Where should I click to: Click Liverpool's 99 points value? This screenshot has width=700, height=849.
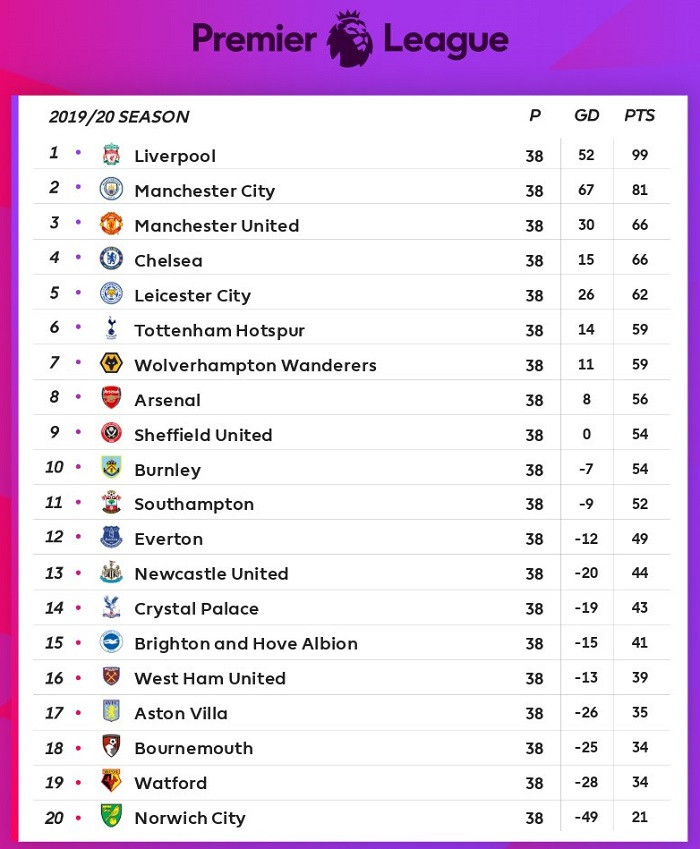(640, 155)
